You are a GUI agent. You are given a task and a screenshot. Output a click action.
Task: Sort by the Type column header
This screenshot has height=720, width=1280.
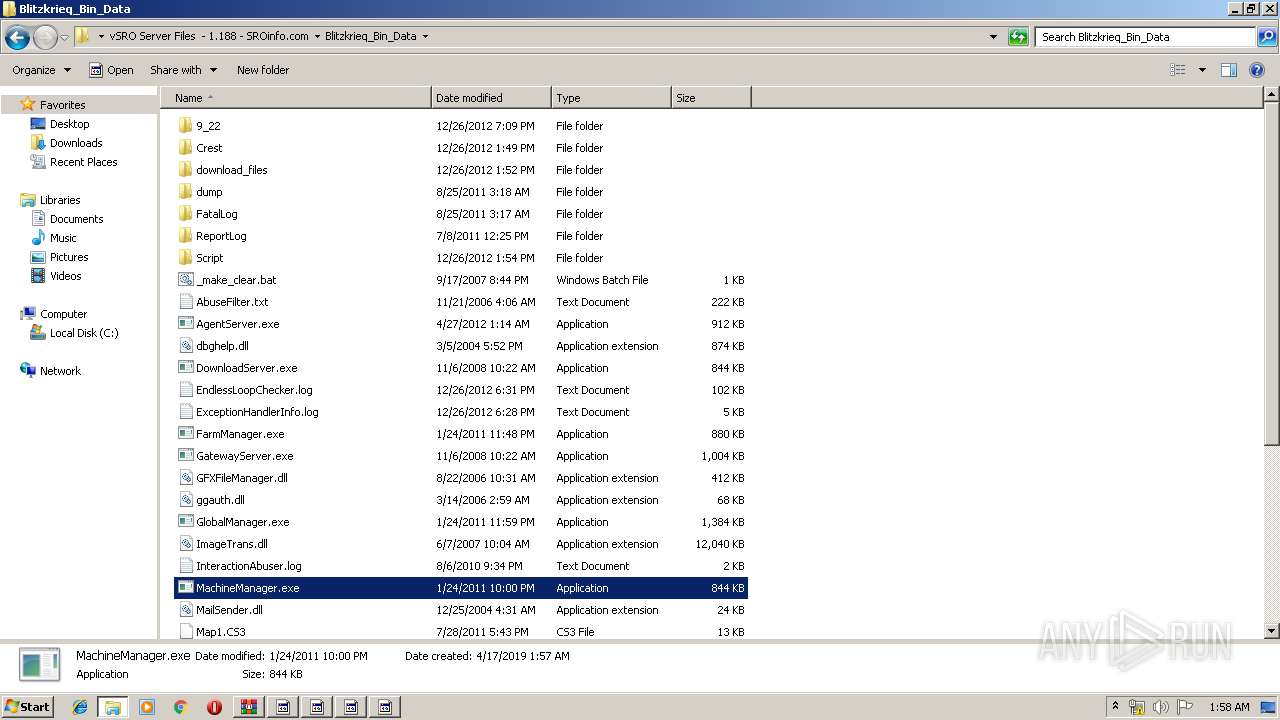click(611, 98)
